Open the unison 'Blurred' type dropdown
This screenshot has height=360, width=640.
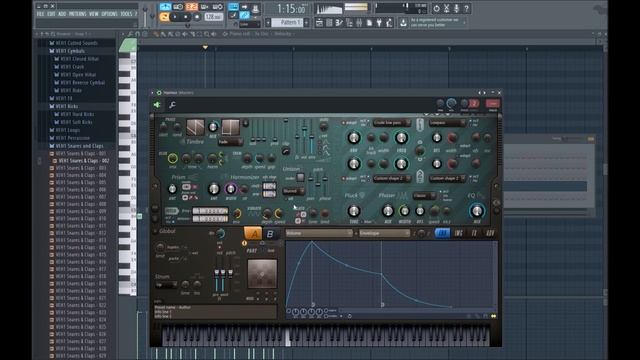pyautogui.click(x=293, y=191)
